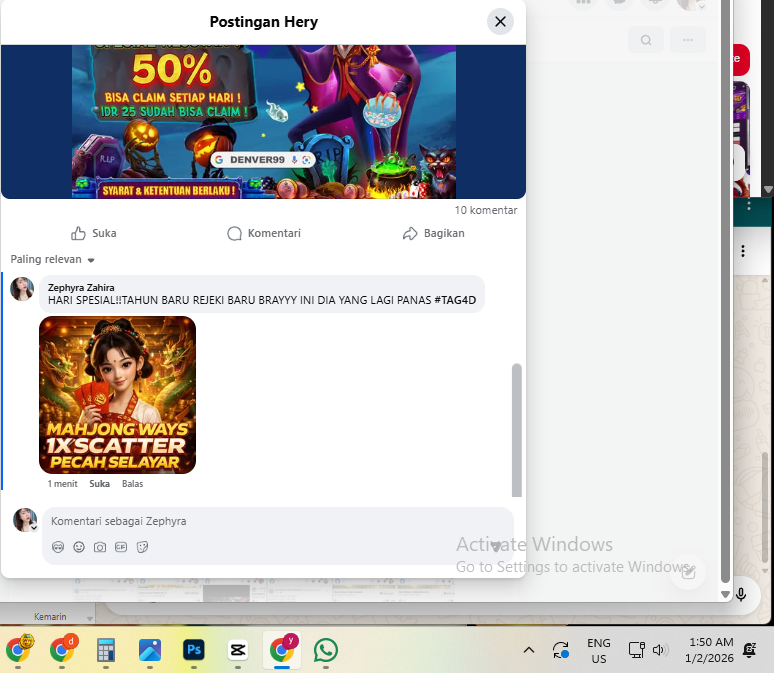Like the post with Suka button
774x673 pixels.
point(94,233)
